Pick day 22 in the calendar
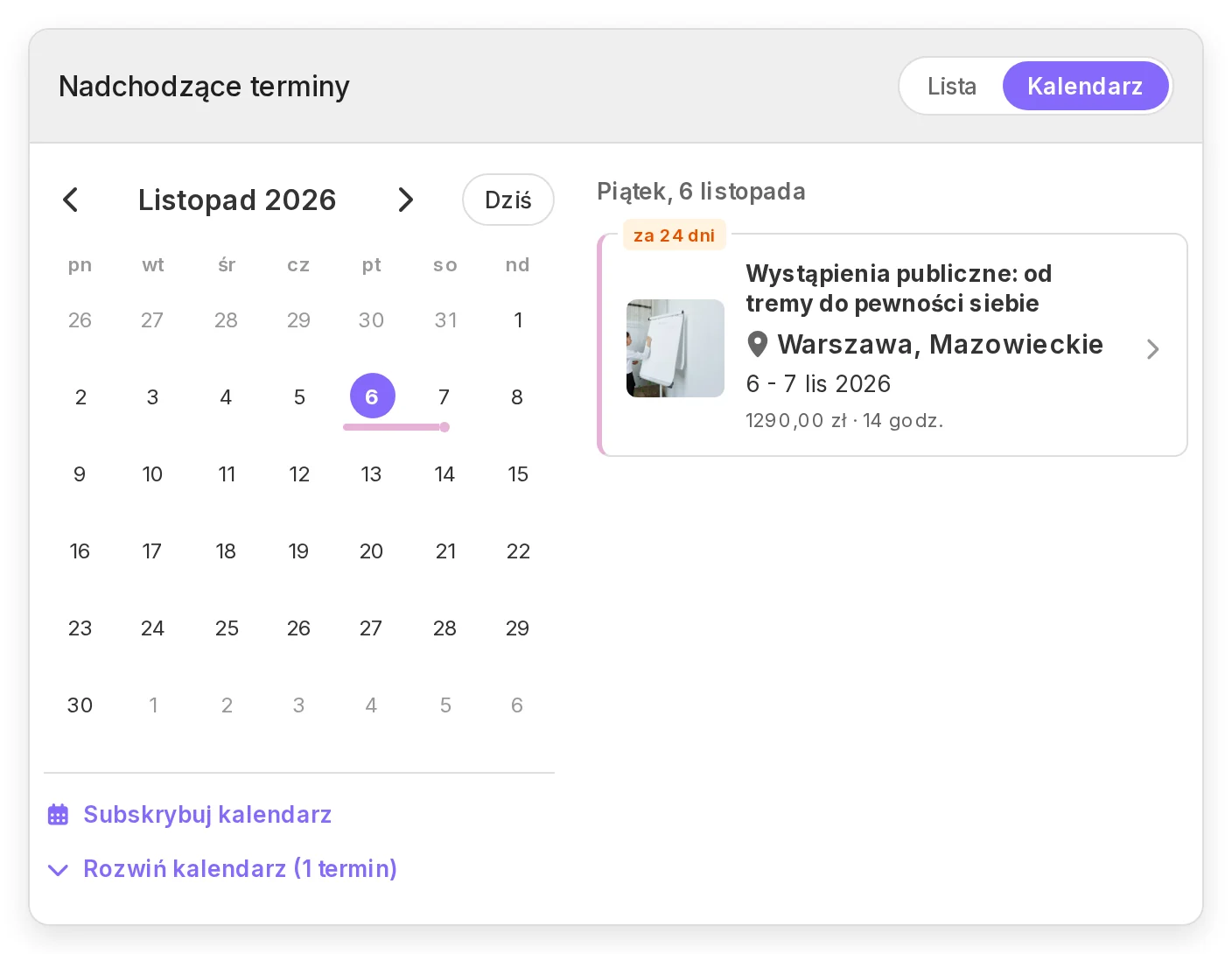1232x954 pixels. [518, 551]
